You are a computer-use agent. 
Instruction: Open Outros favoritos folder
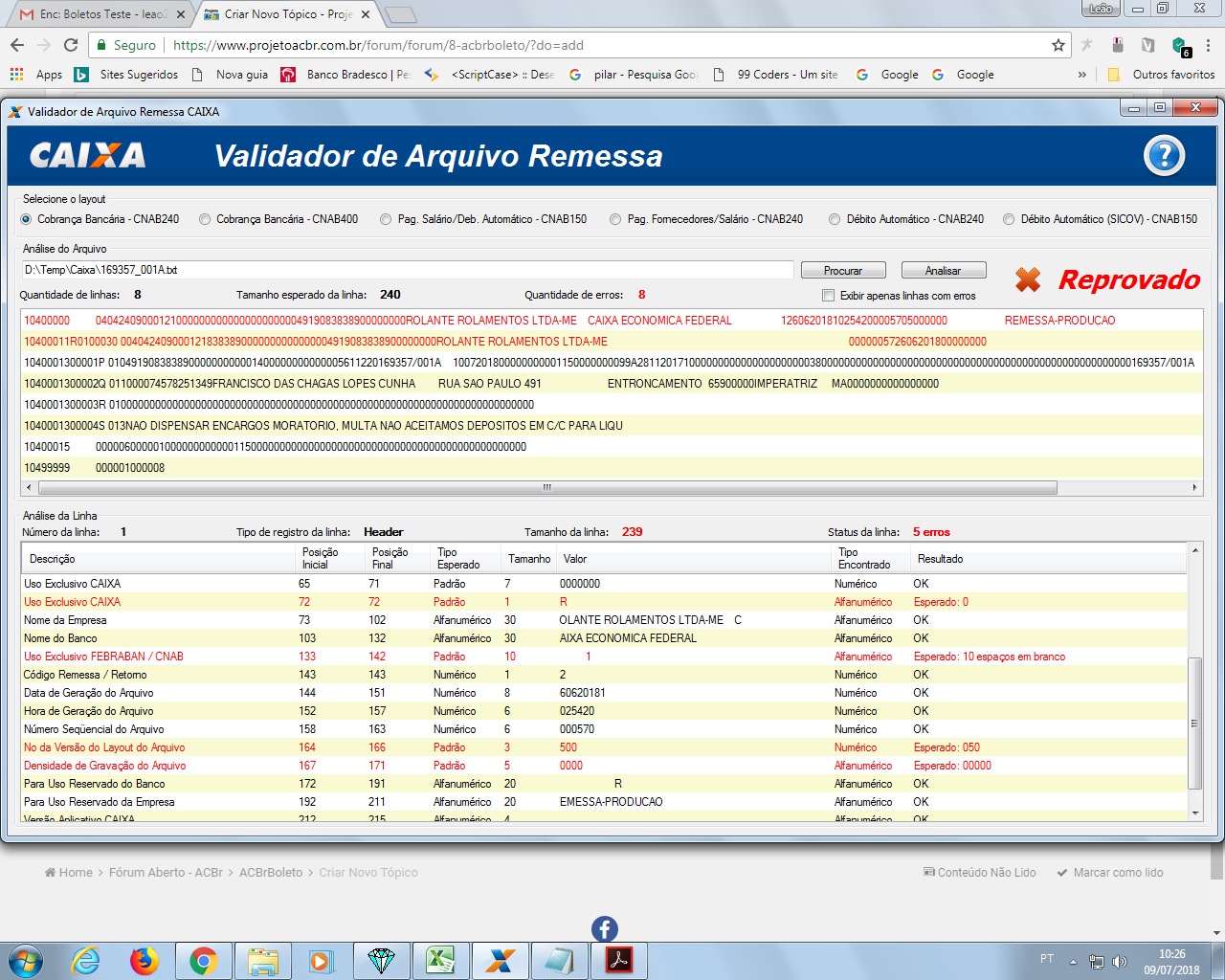pos(1161,75)
